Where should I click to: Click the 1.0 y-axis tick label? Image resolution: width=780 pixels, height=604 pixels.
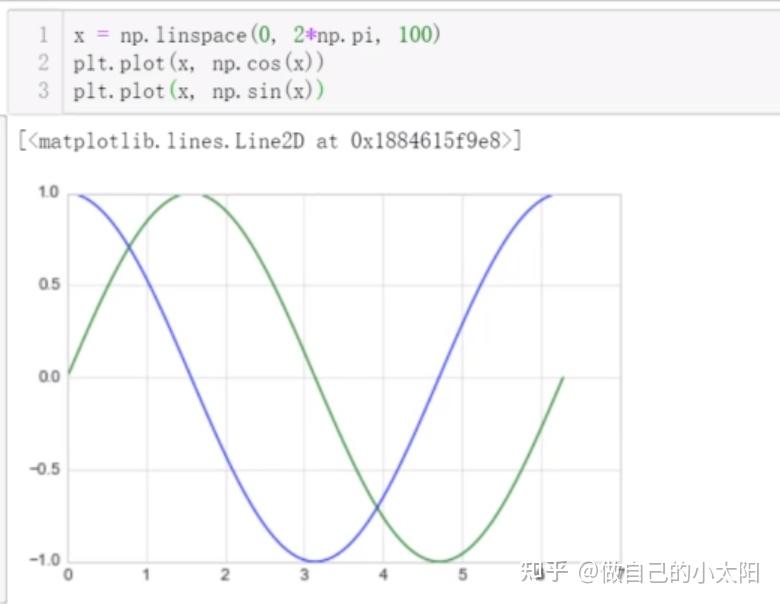pos(49,192)
